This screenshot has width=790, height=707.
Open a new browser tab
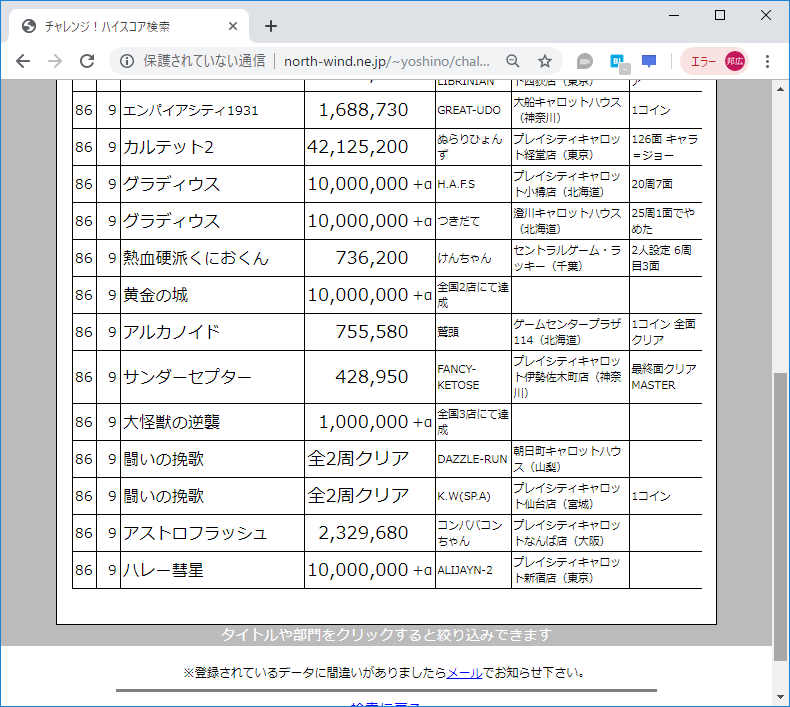271,26
